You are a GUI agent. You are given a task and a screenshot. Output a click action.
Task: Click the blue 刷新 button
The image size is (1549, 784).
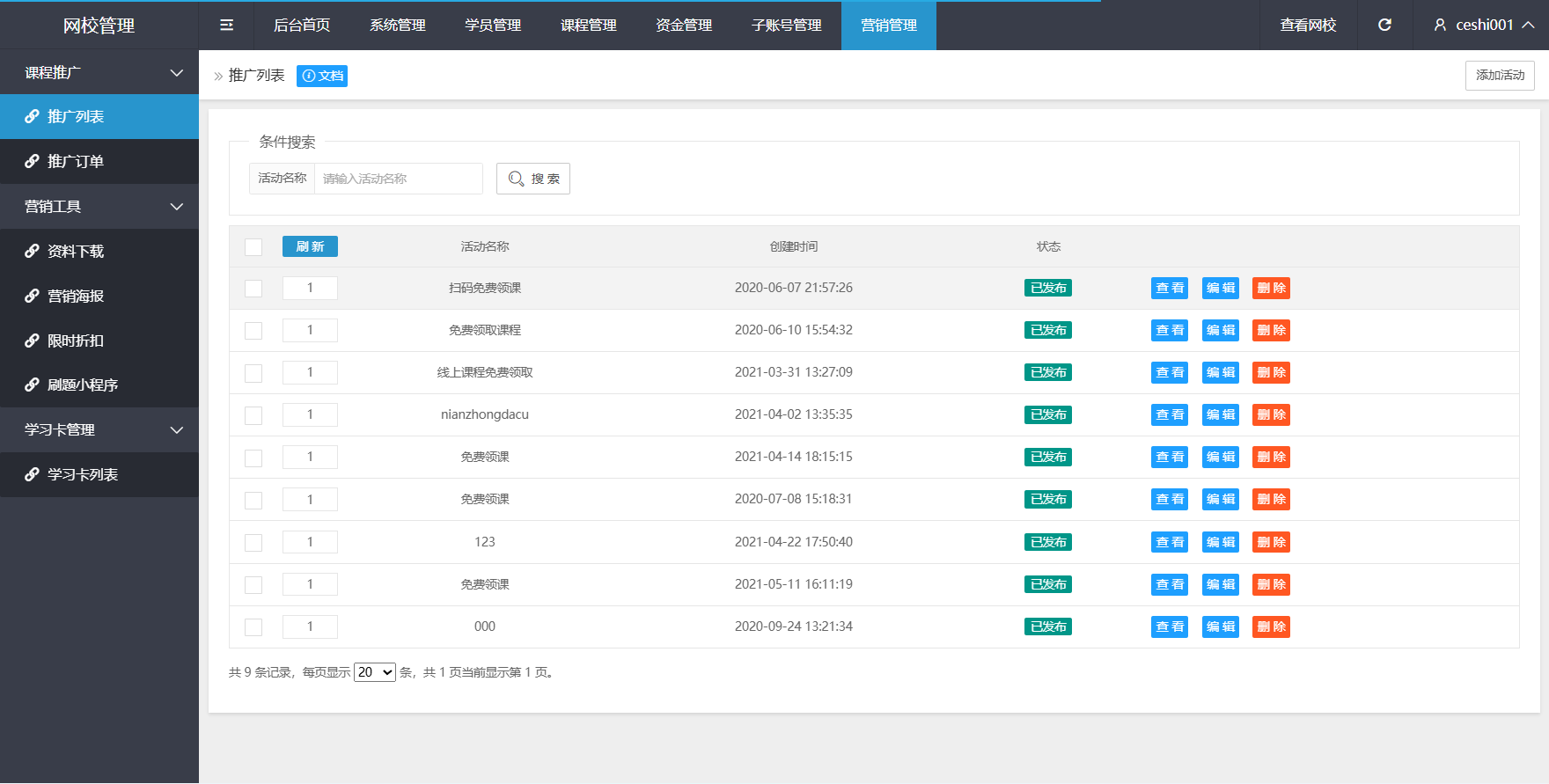(x=310, y=246)
